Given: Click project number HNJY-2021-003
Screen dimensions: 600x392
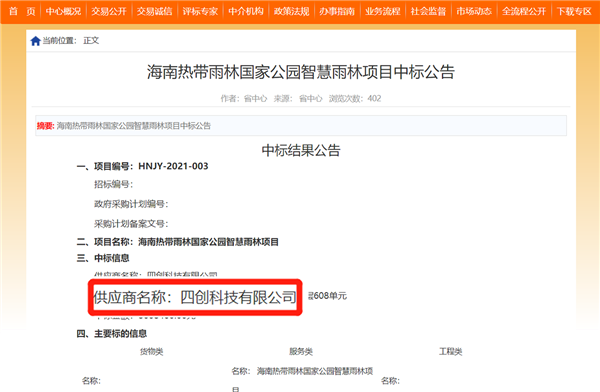Looking at the screenshot, I should 173,166.
